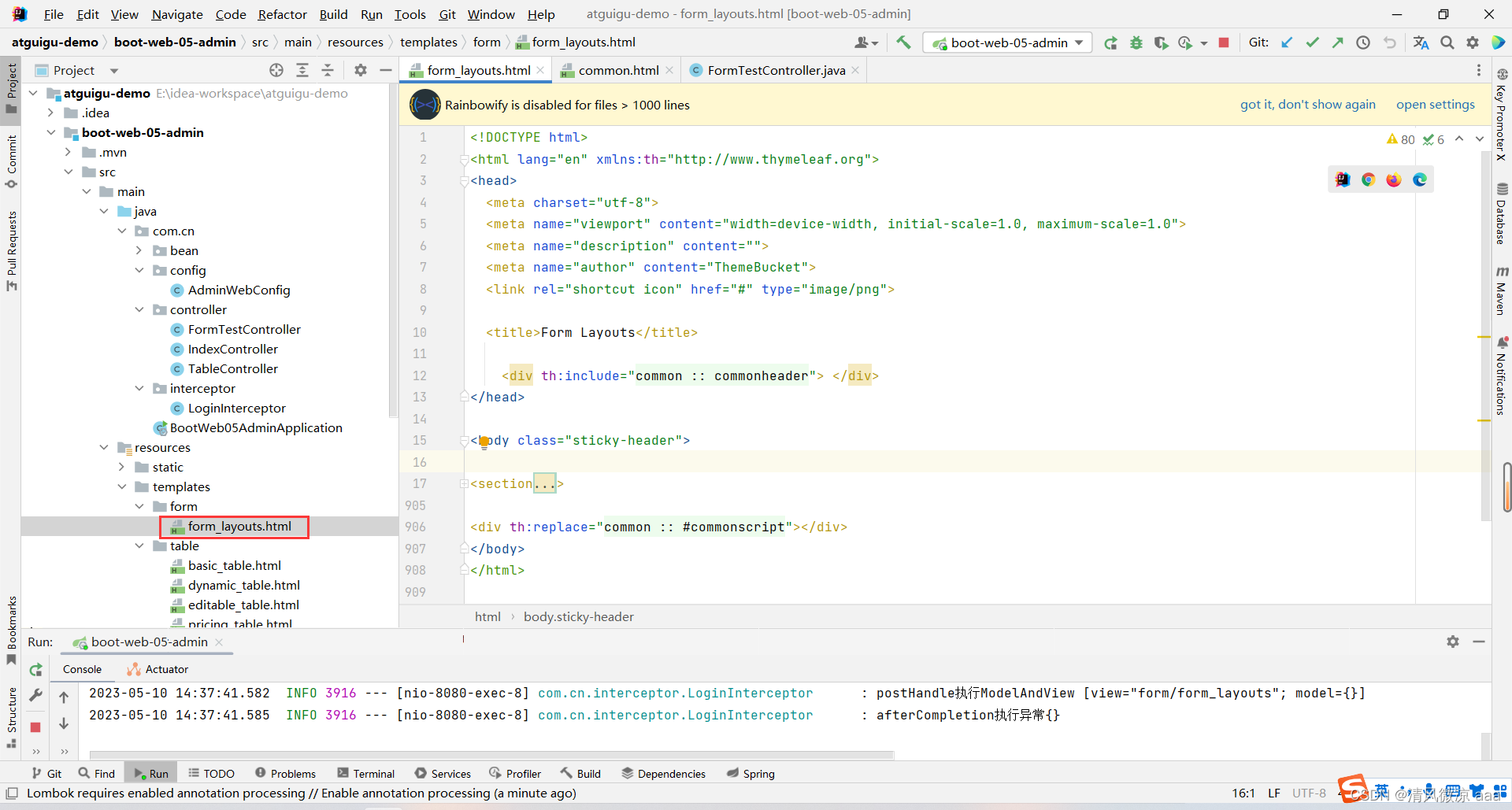Screen dimensions: 1512x810
Task: Click 'got it, don't show again' link
Action: pyautogui.click(x=1307, y=105)
